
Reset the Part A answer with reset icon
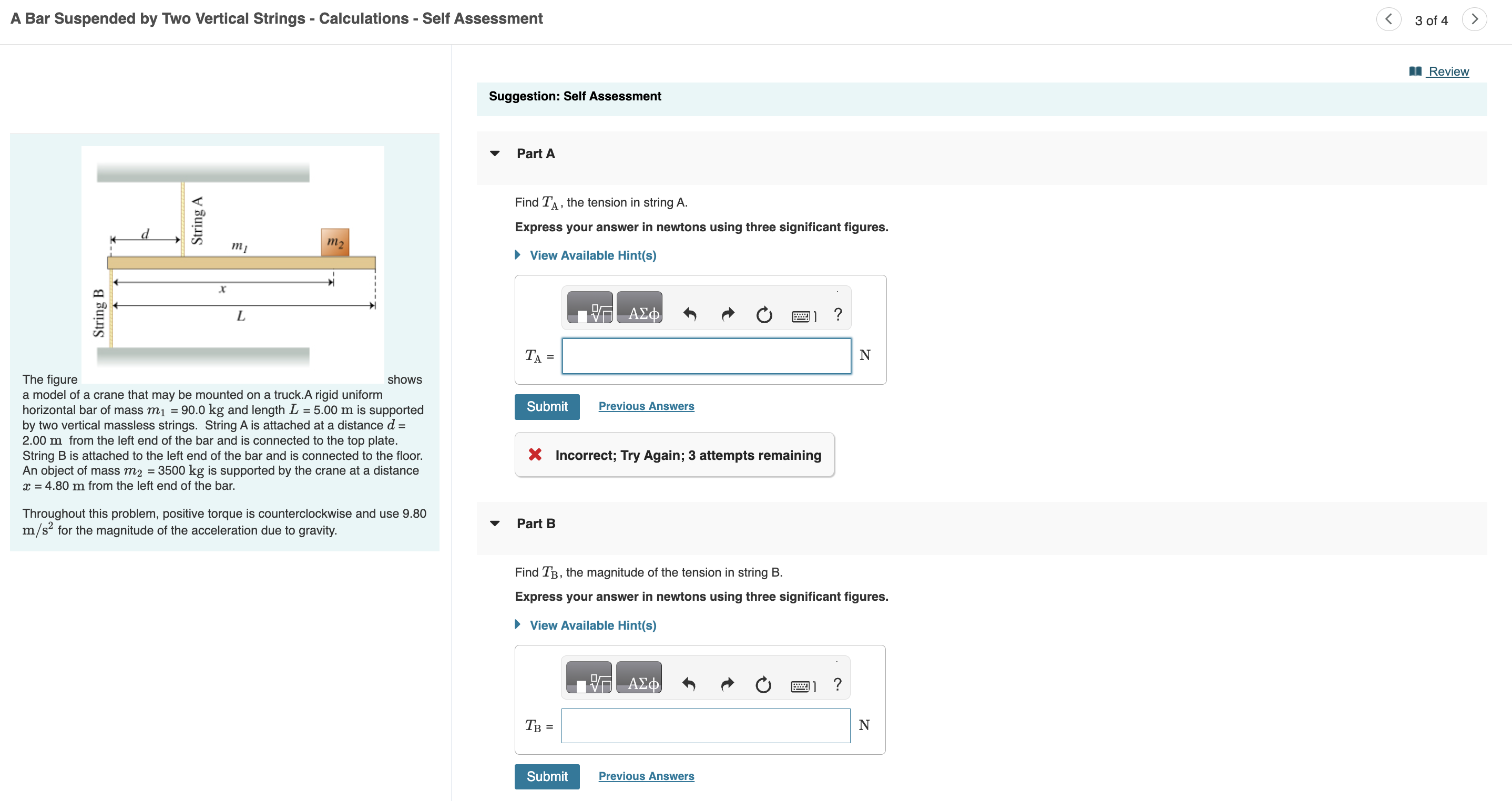tap(764, 315)
